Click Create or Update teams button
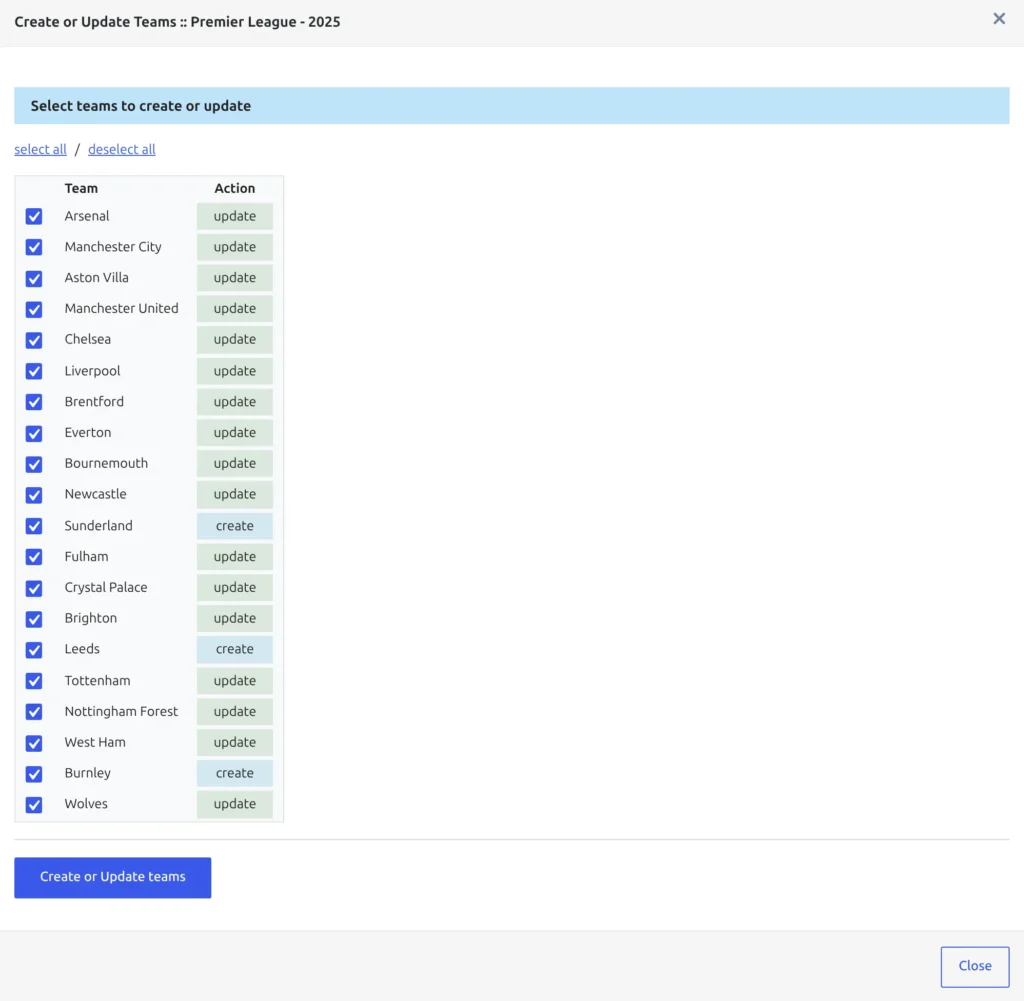Viewport: 1024px width, 1001px height. click(x=112, y=877)
